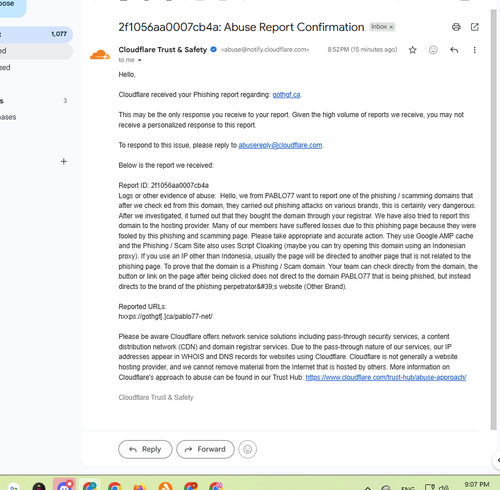Viewport: 500px width, 490px height.
Task: Star the Cloudflare Trust & Safety message
Action: point(412,50)
